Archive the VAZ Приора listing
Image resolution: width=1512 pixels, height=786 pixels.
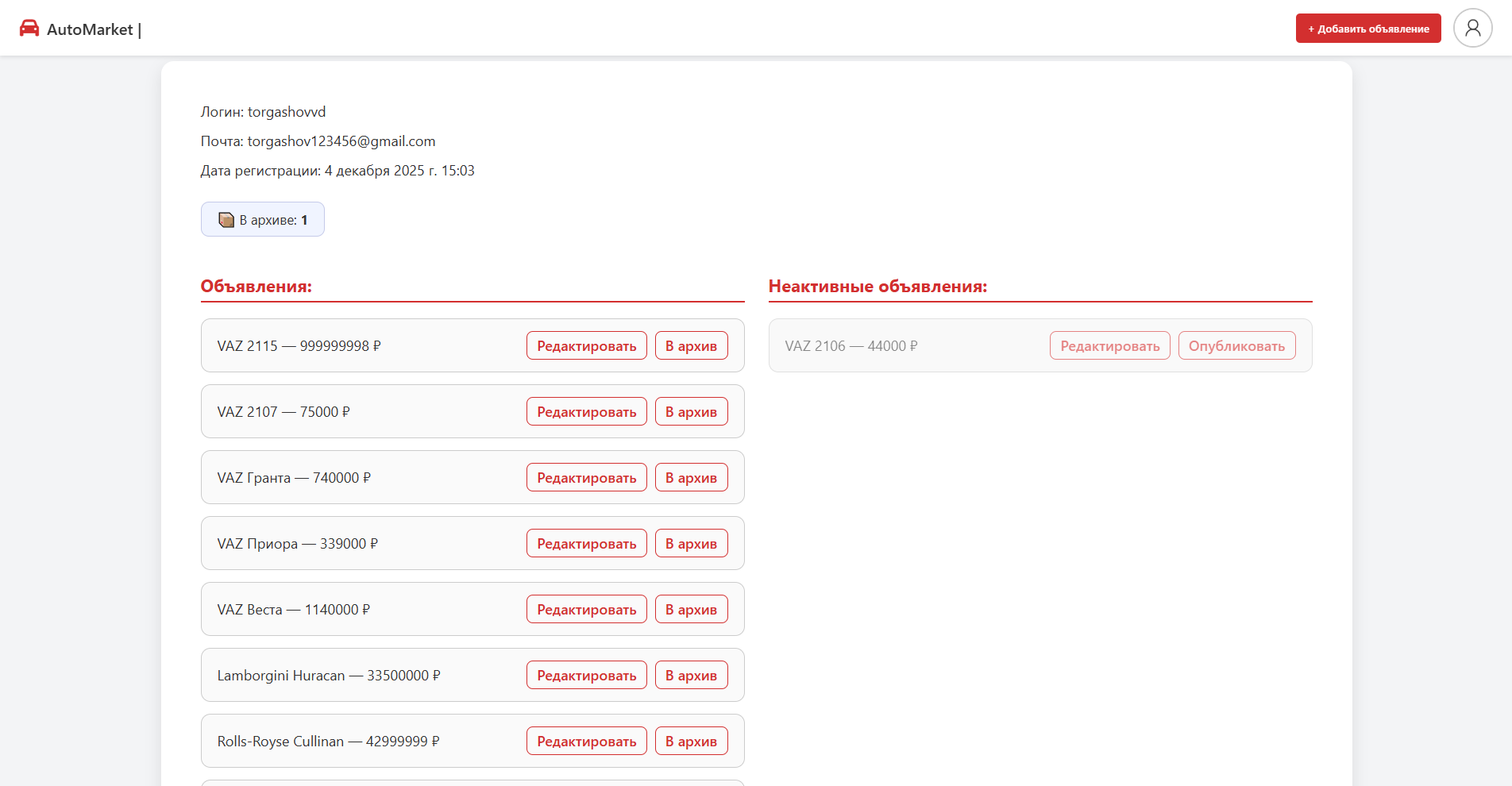point(691,544)
